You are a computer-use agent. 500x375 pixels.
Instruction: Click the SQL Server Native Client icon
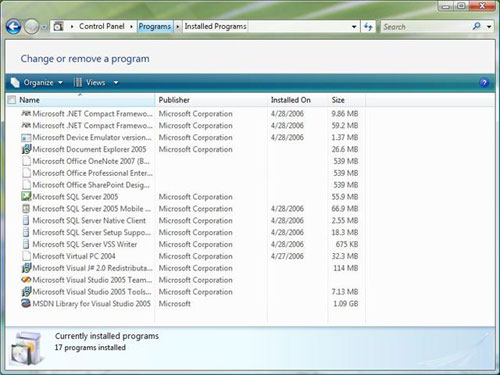[x=26, y=221]
